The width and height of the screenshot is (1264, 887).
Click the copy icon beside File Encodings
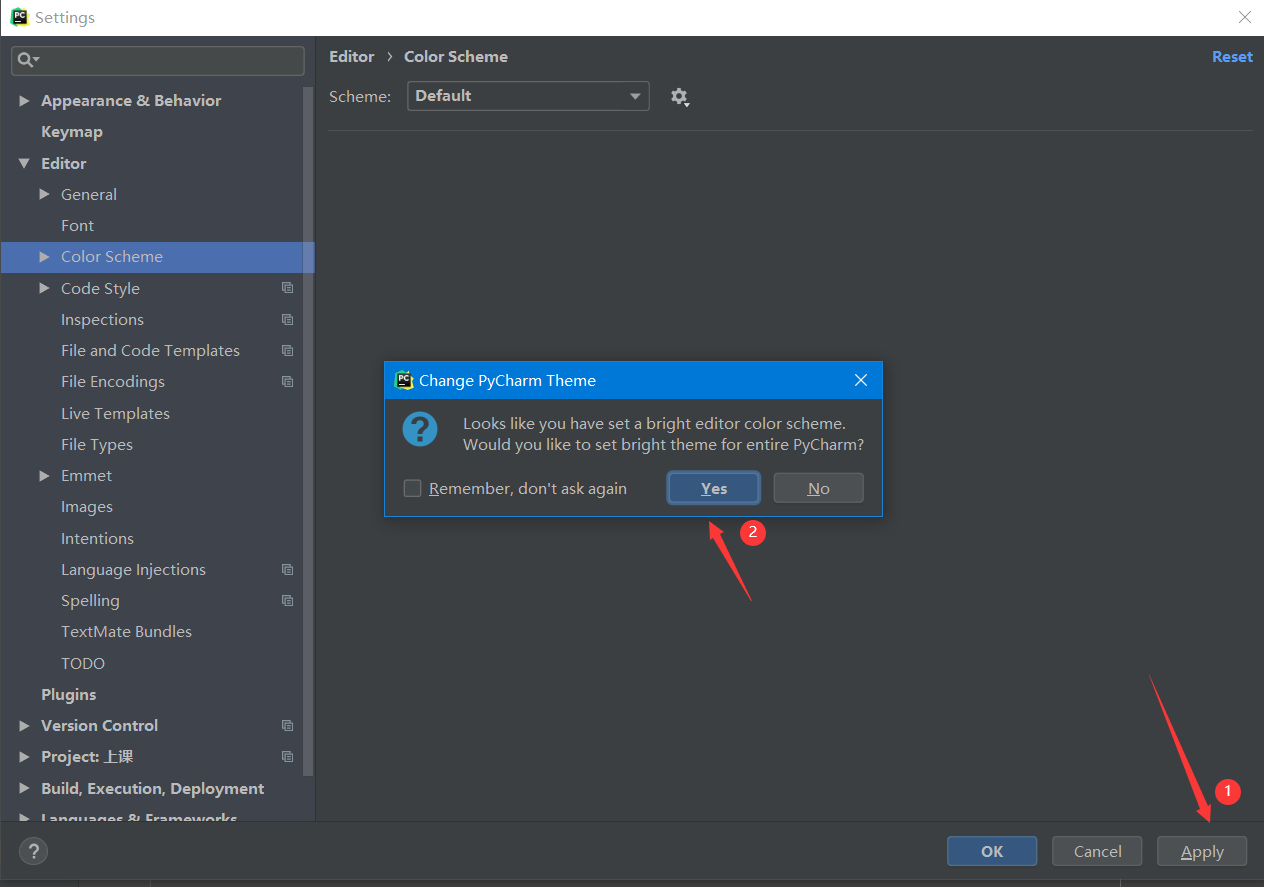287,382
